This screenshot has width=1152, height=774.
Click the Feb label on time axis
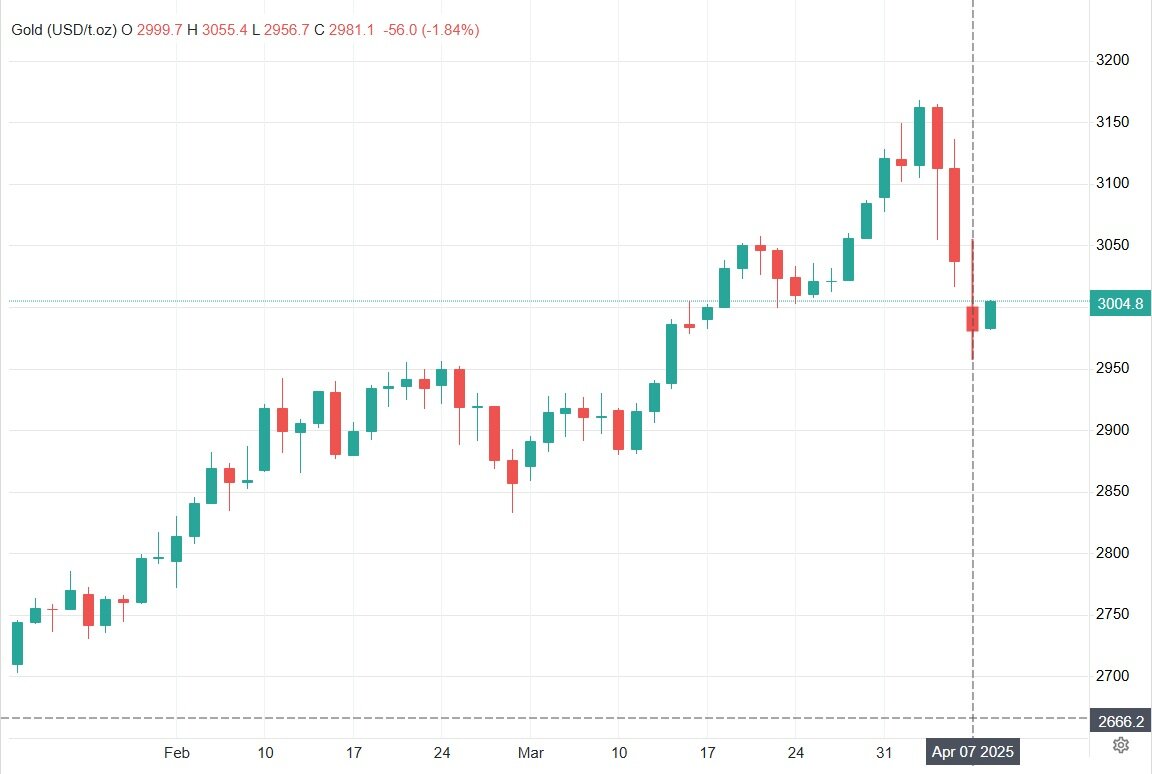tap(176, 753)
